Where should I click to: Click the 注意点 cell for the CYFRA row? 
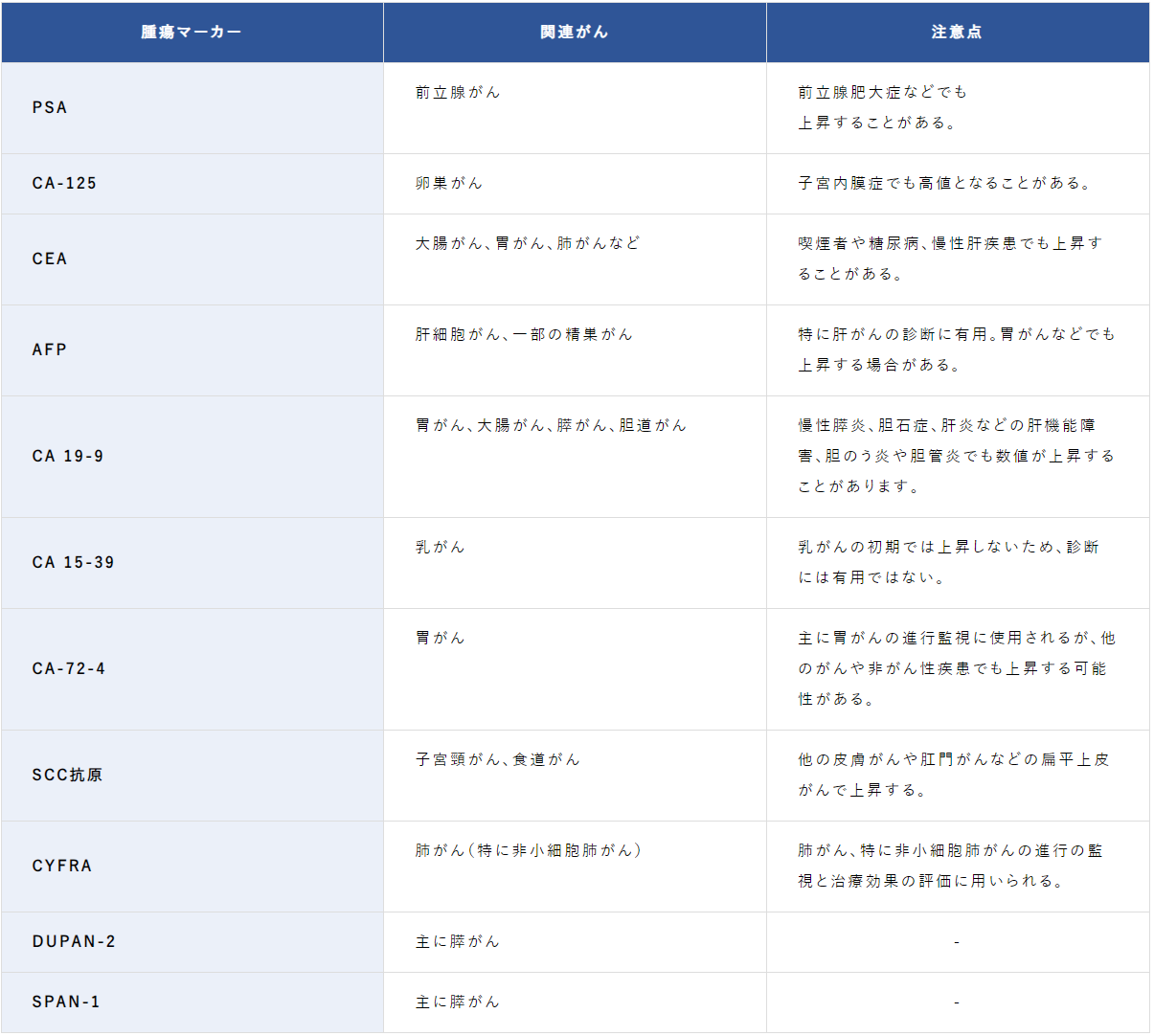958,866
